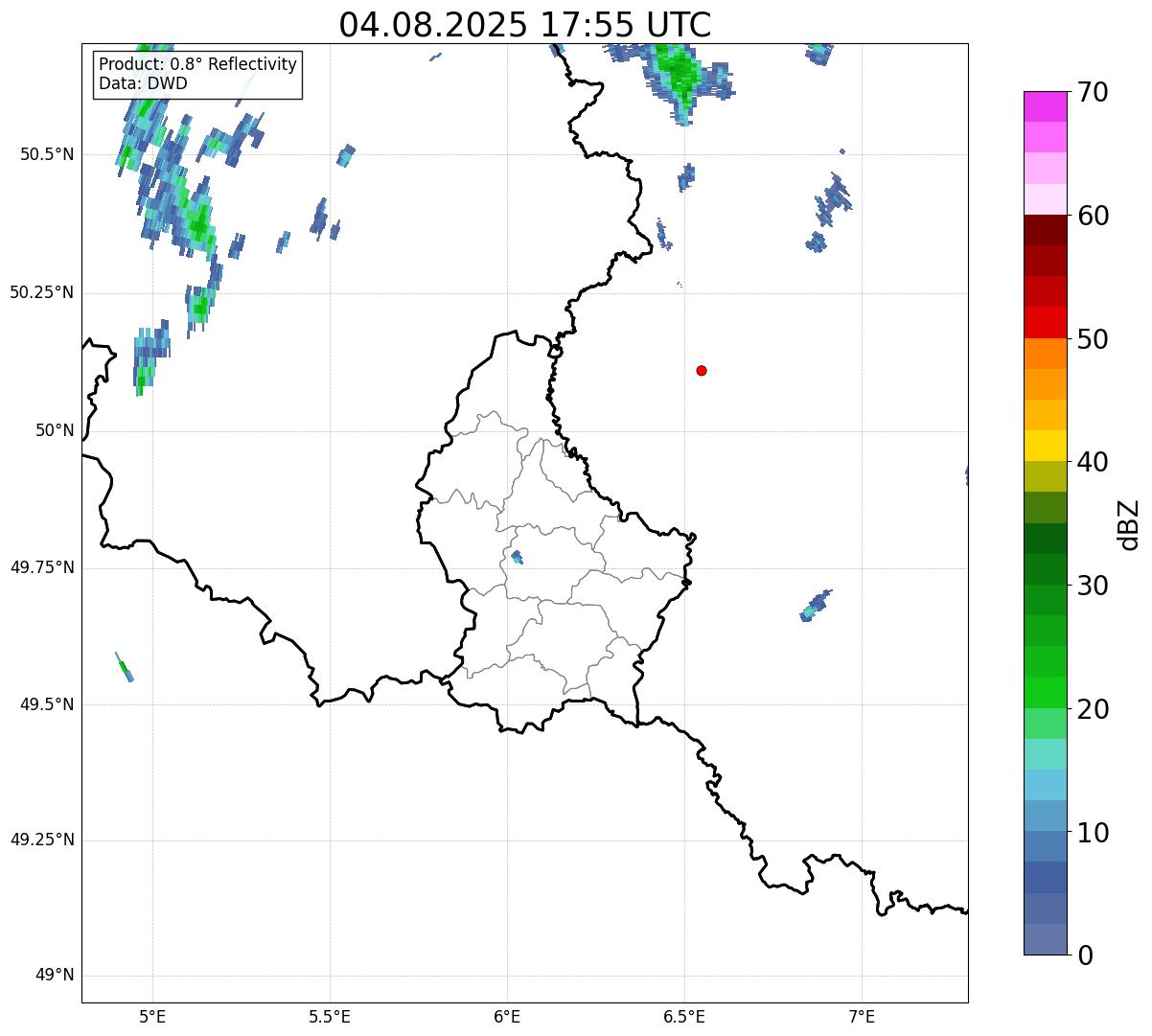Click the 5°E longitude tick label

coord(152,1016)
